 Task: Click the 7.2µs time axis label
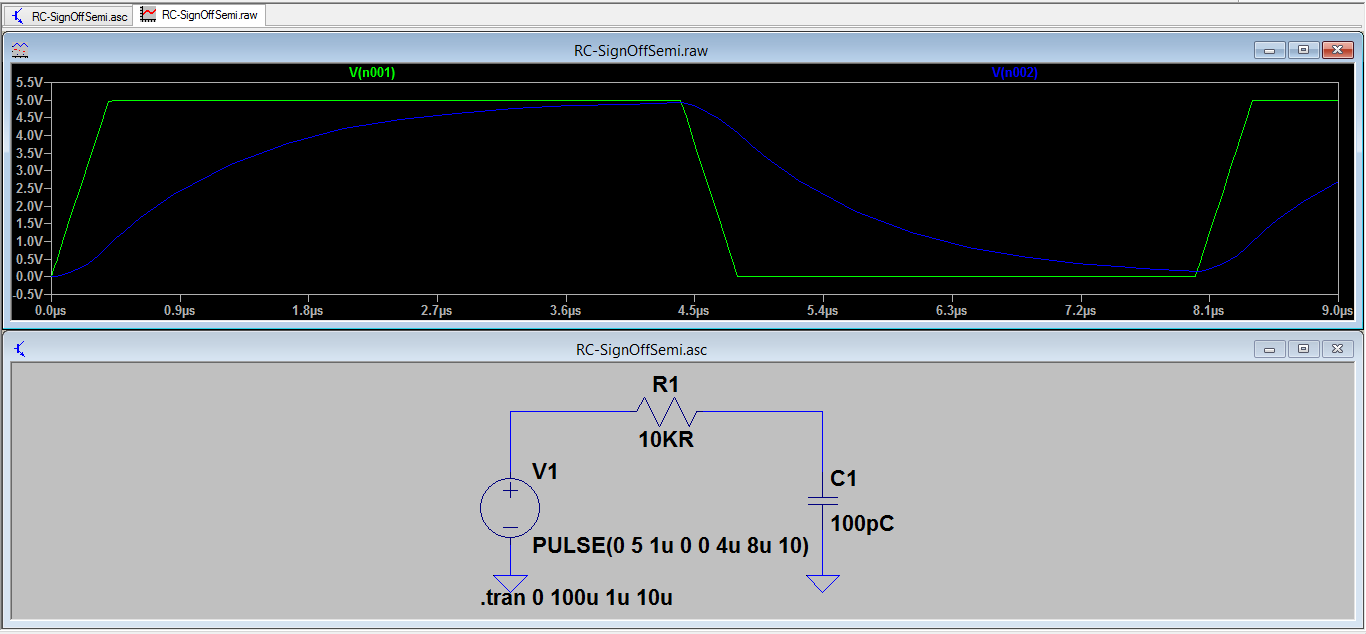click(x=1080, y=311)
